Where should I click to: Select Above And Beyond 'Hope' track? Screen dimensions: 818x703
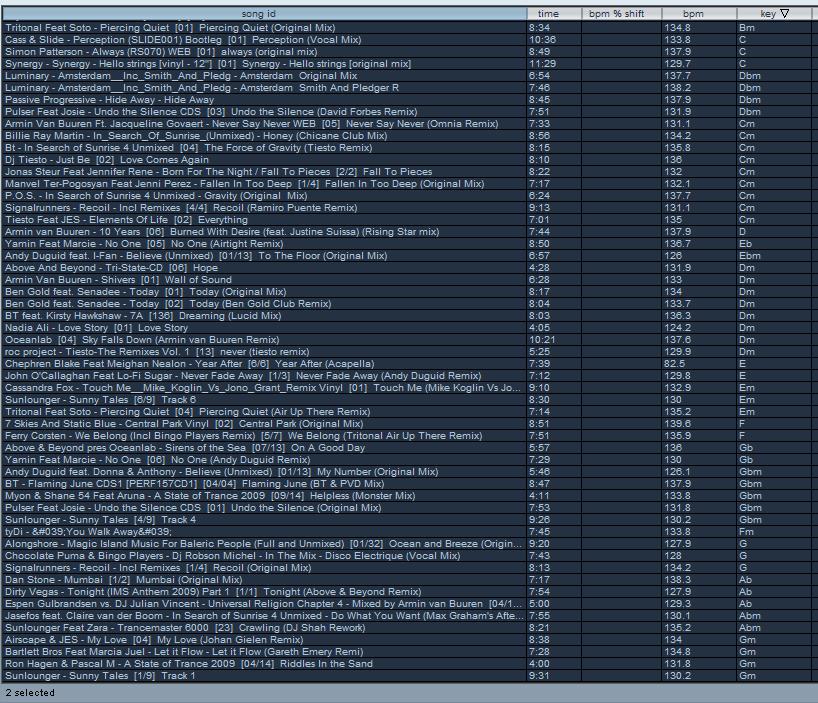pos(407,268)
